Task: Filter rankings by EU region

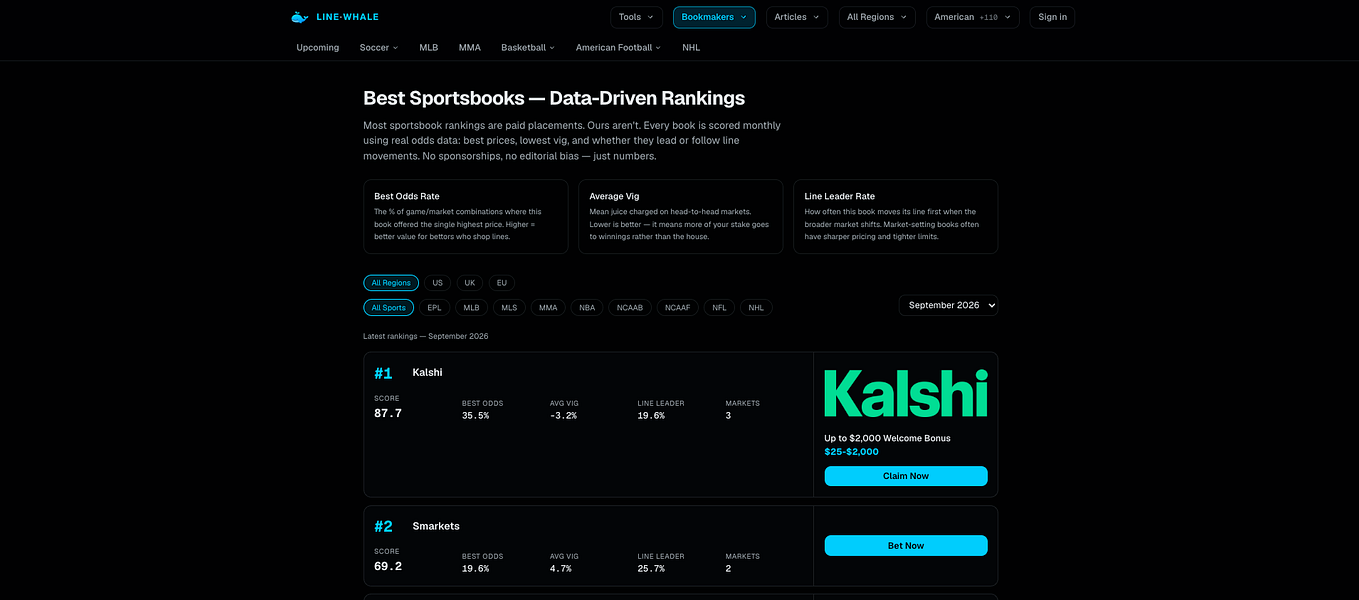Action: (x=502, y=283)
